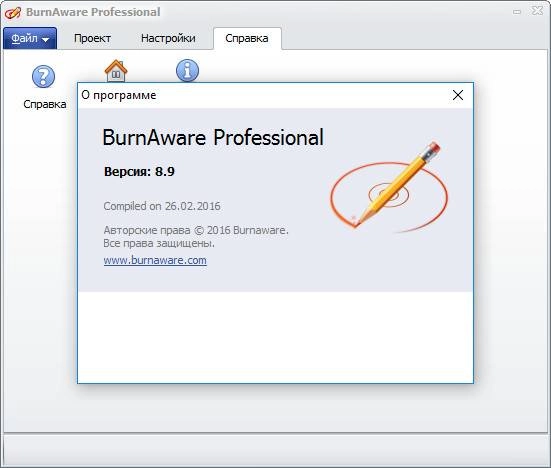Switch to the Проект tab
The image size is (551, 468).
pyautogui.click(x=92, y=38)
